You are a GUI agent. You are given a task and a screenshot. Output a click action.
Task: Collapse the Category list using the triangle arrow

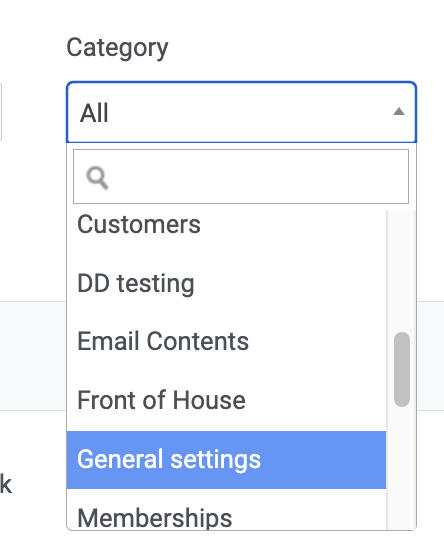coord(399,112)
